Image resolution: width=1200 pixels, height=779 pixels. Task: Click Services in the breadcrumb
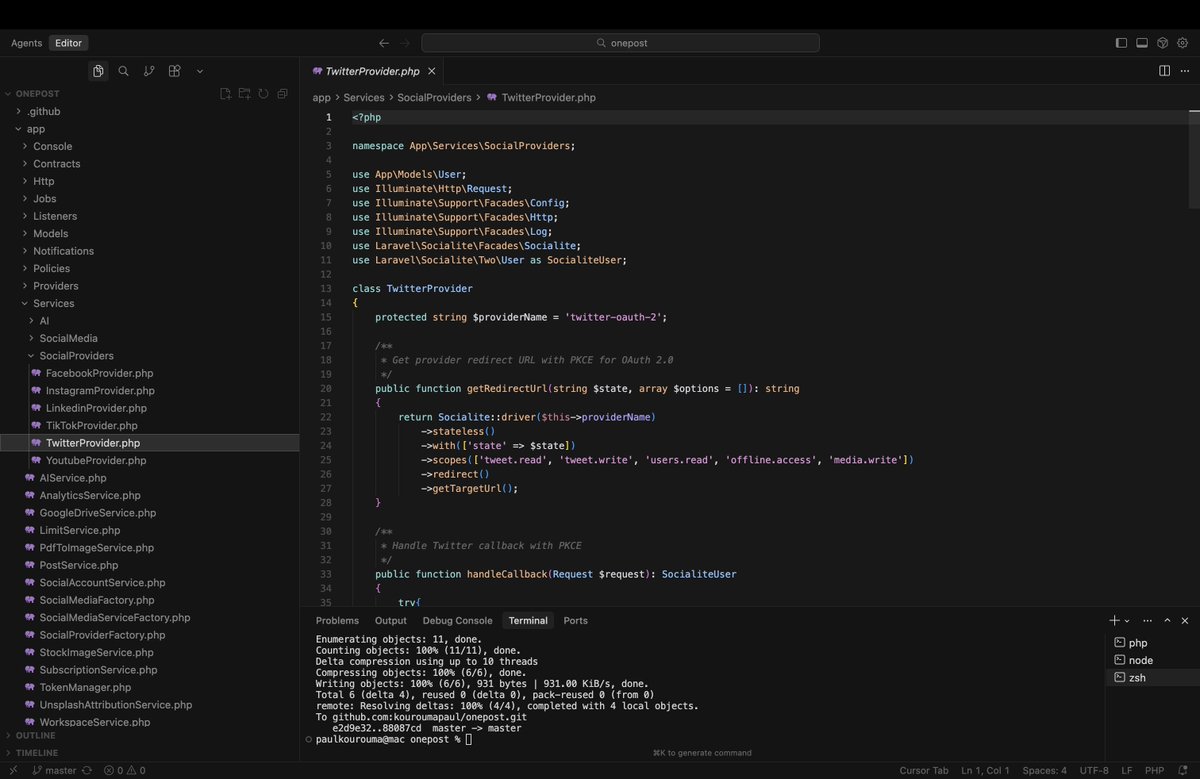coord(364,98)
